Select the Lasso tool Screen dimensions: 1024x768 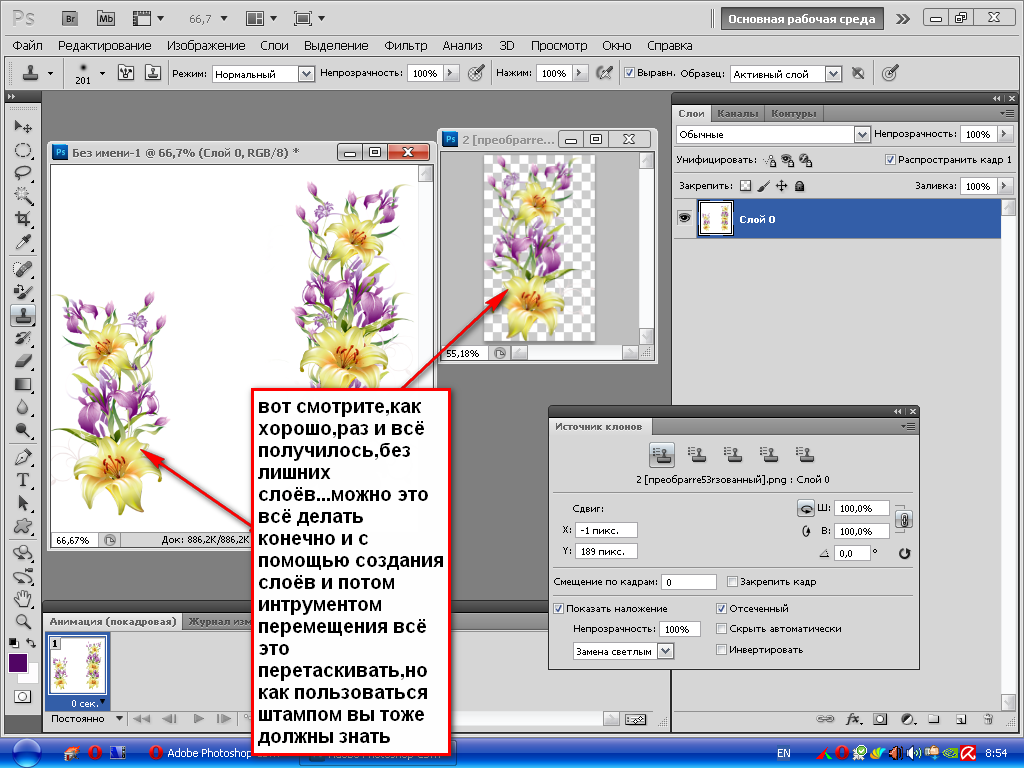point(22,173)
